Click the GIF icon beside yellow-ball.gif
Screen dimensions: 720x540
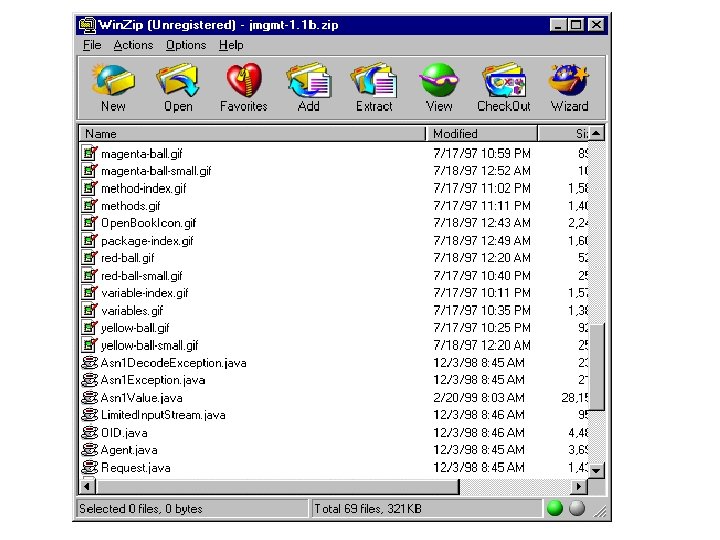tap(90, 327)
